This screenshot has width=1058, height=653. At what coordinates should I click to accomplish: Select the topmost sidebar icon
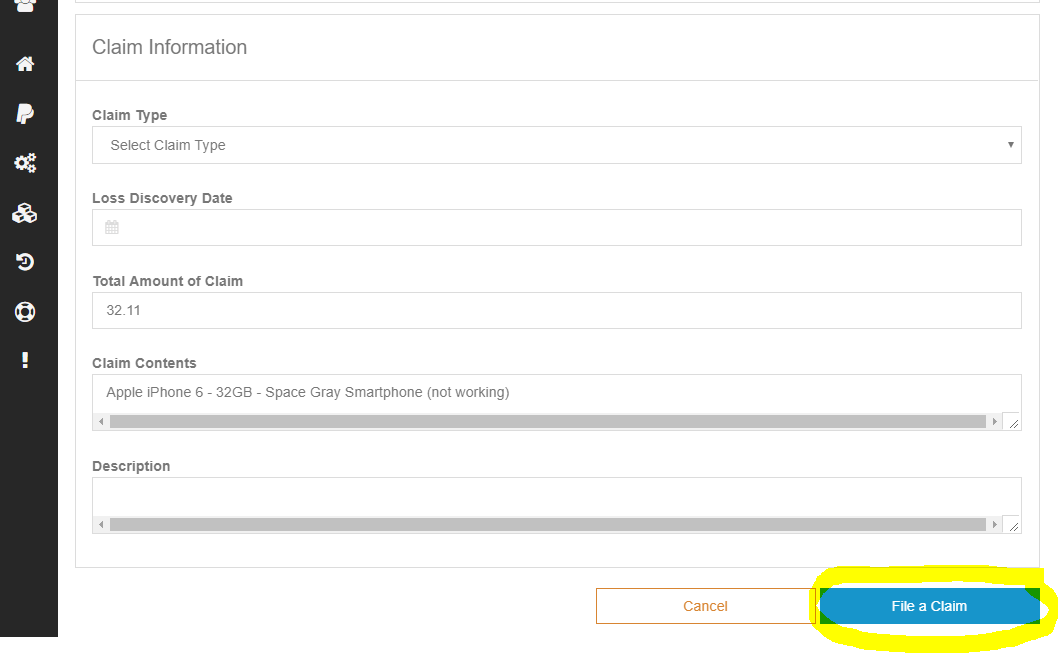click(25, 6)
